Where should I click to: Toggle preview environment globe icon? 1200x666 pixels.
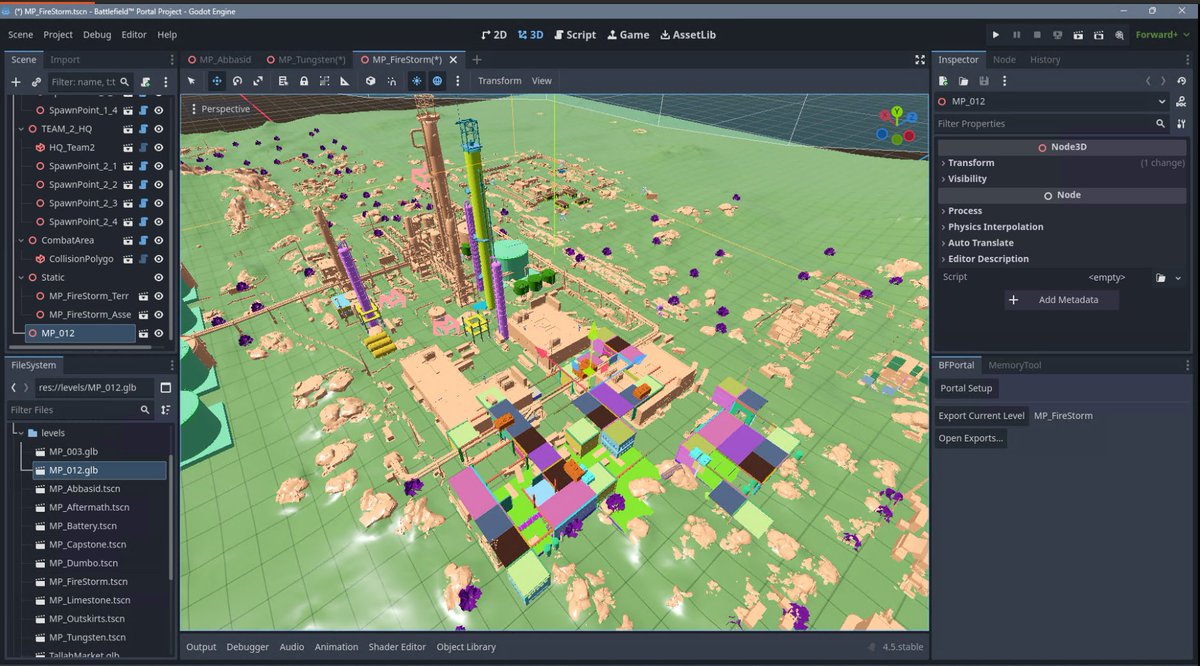pyautogui.click(x=437, y=81)
